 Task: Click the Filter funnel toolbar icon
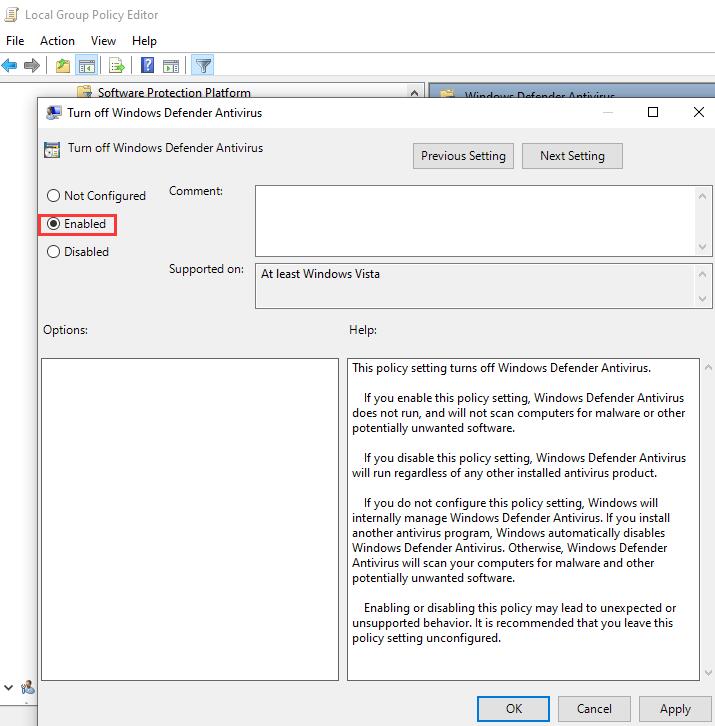pyautogui.click(x=203, y=65)
